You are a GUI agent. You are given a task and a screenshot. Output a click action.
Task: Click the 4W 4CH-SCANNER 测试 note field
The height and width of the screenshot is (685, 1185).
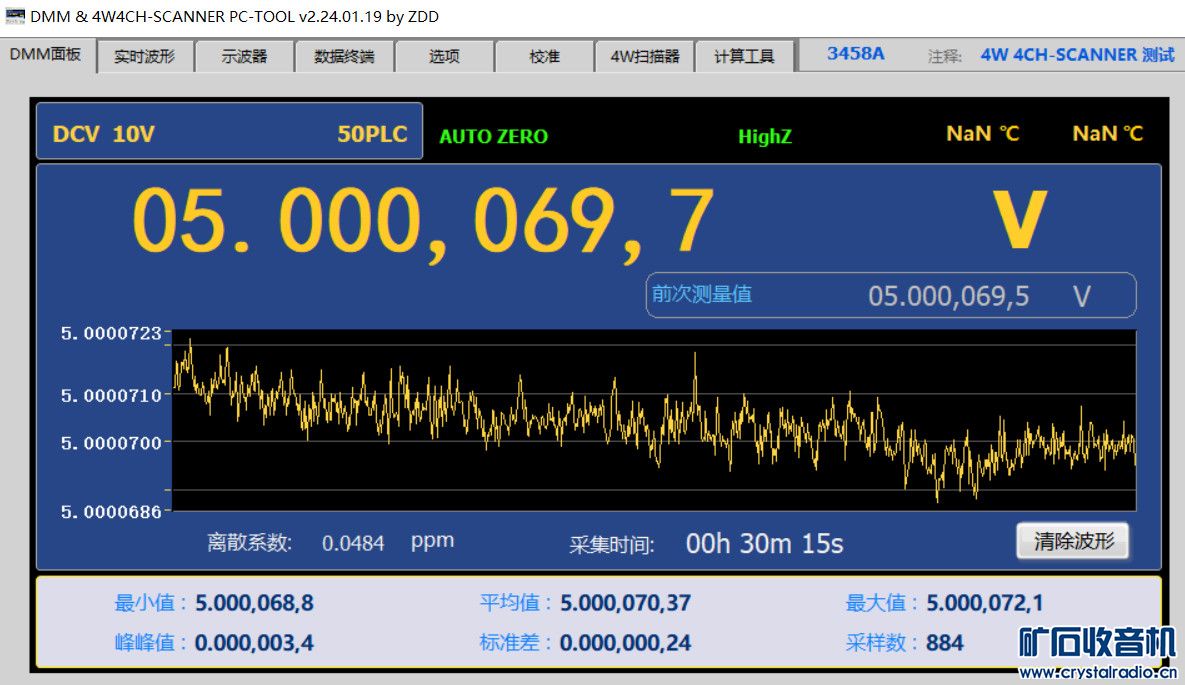click(x=1077, y=55)
